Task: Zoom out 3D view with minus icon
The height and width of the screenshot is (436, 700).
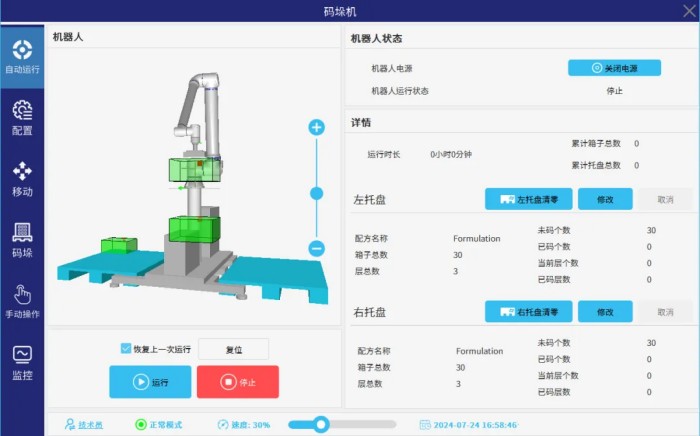Action: [x=317, y=249]
